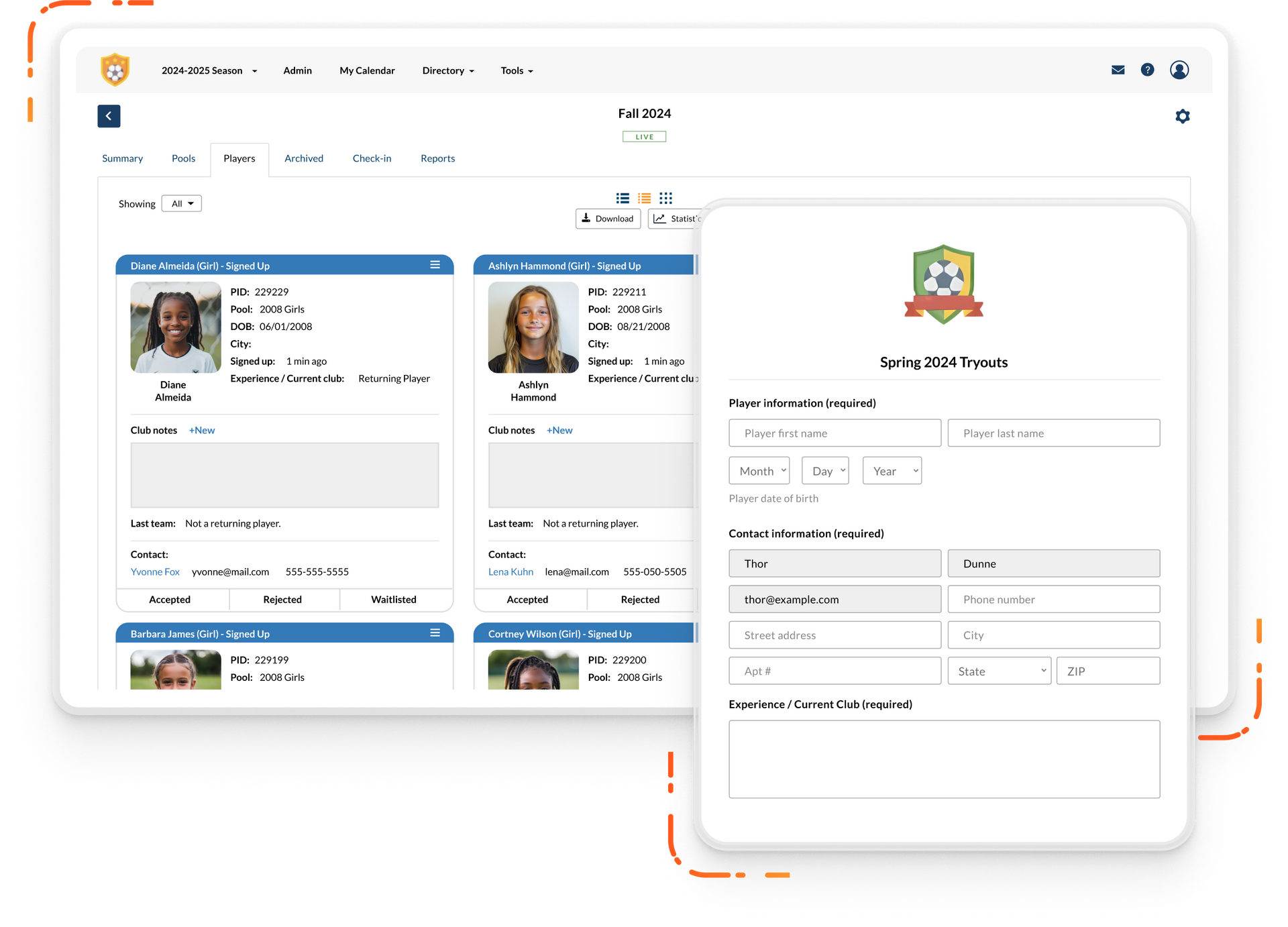Click Player first name input field
Image resolution: width=1288 pixels, height=927 pixels.
click(x=836, y=433)
